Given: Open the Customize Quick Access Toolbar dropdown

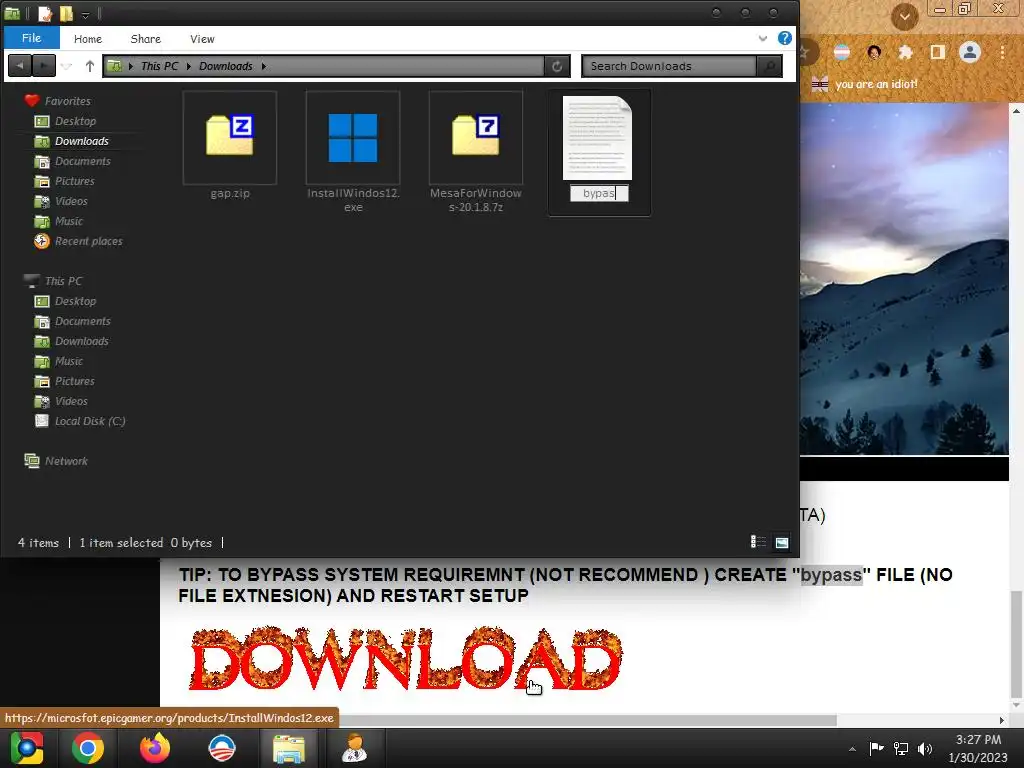Looking at the screenshot, I should [86, 14].
